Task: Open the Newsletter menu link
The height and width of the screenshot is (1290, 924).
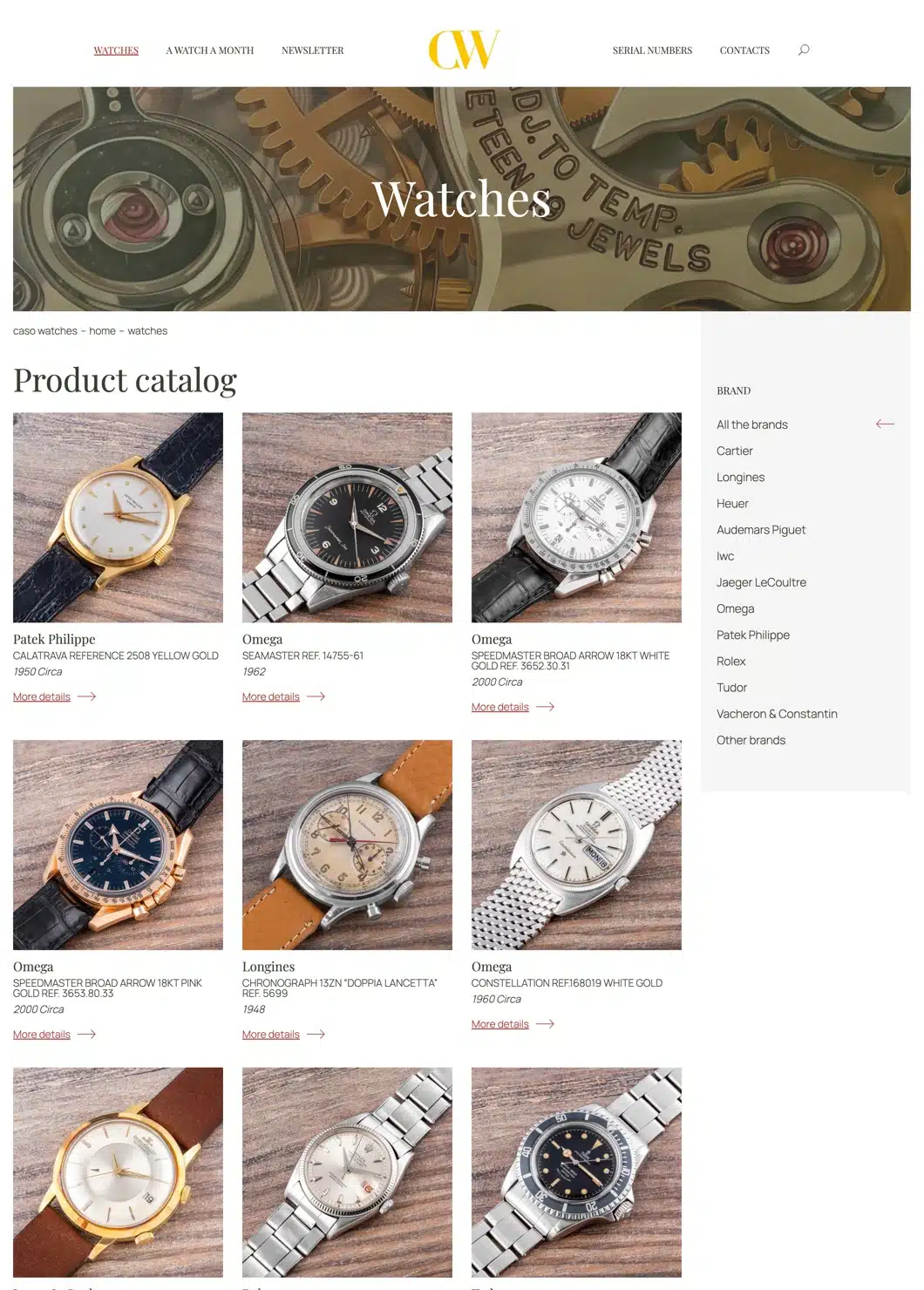Action: click(312, 51)
